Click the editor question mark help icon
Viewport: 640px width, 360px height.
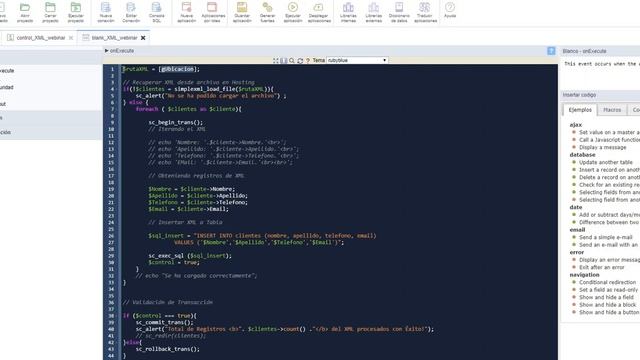click(x=308, y=60)
